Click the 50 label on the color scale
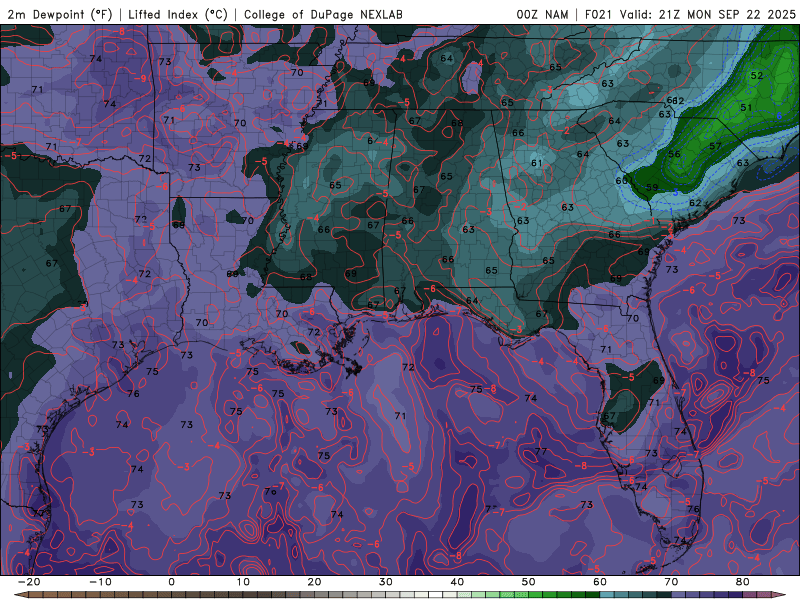 pos(529,582)
